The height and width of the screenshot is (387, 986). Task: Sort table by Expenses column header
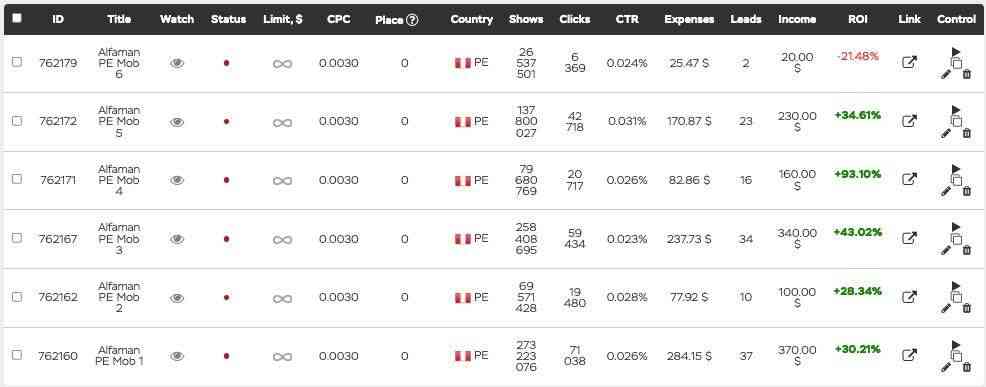click(x=689, y=20)
